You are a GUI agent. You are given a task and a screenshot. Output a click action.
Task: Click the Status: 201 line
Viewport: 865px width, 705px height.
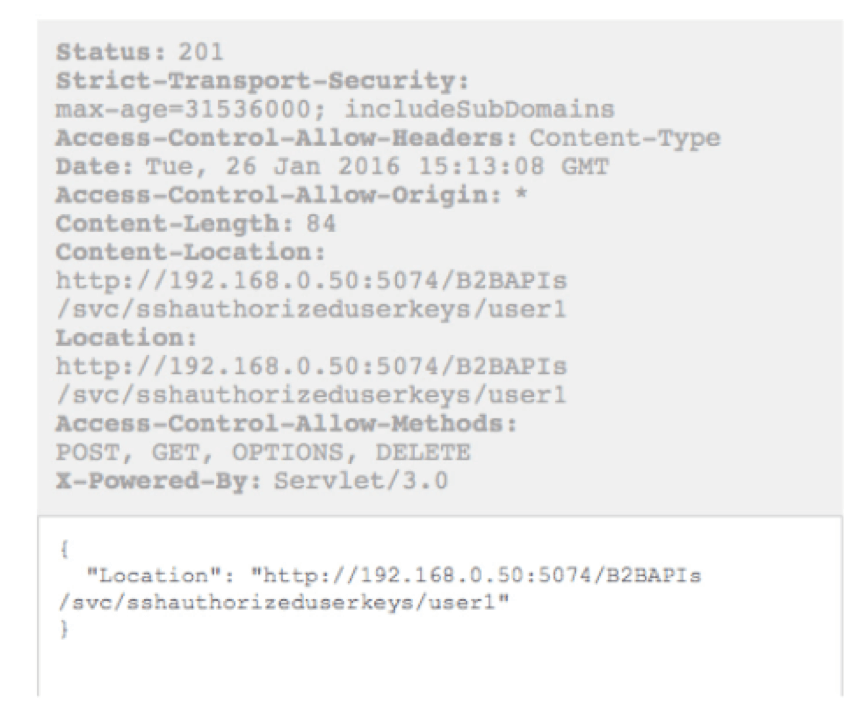point(140,52)
